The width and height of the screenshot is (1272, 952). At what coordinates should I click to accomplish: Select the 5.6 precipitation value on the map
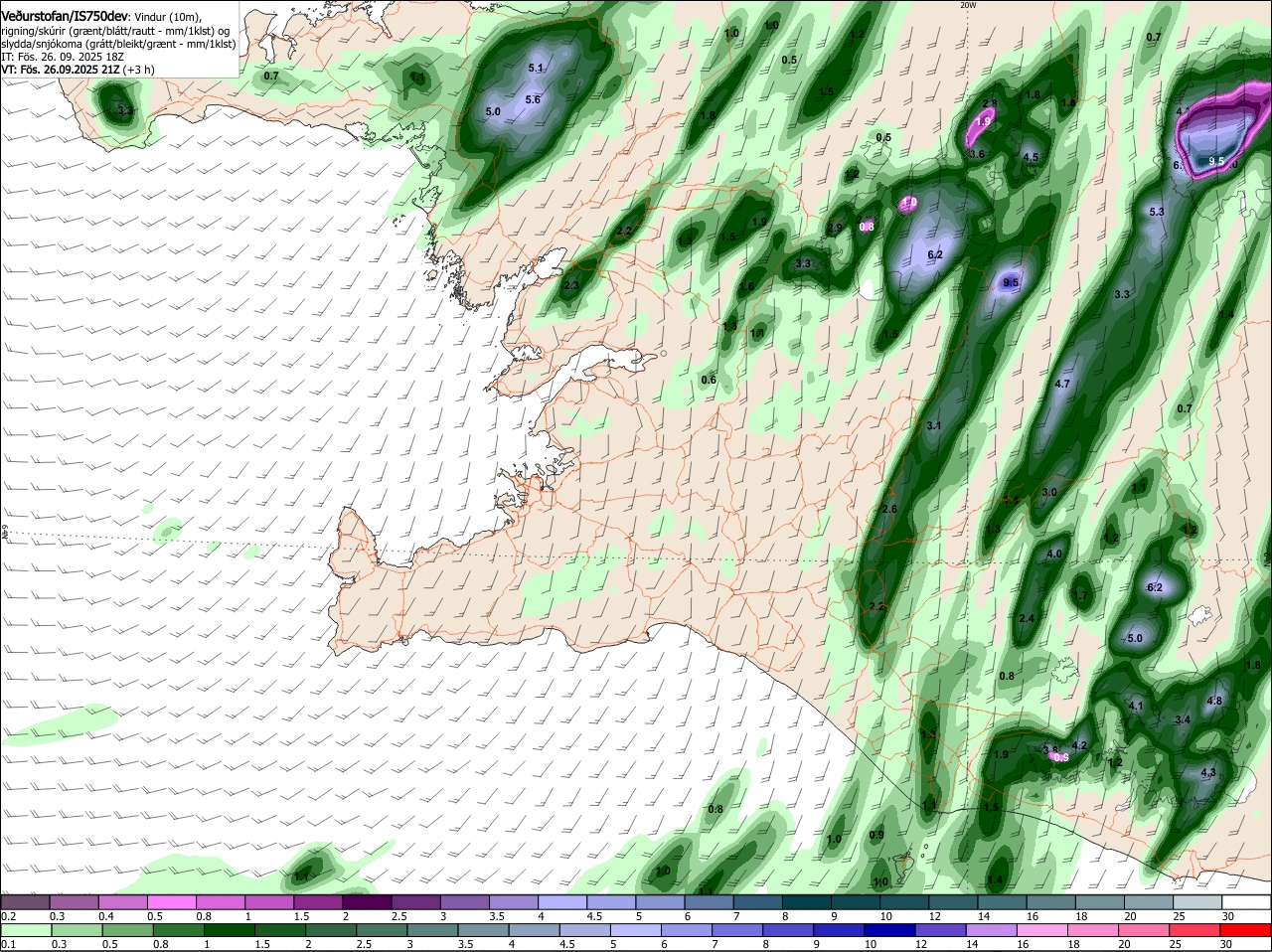533,99
